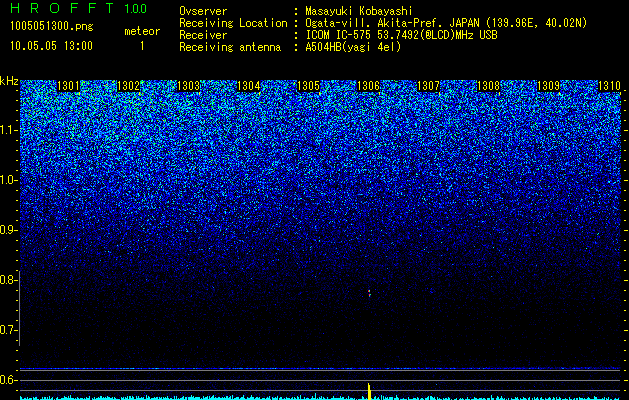Viewport: 629px width, 400px height.
Task: Click the red meteor echo dot in spectrogram
Action: coord(369,293)
